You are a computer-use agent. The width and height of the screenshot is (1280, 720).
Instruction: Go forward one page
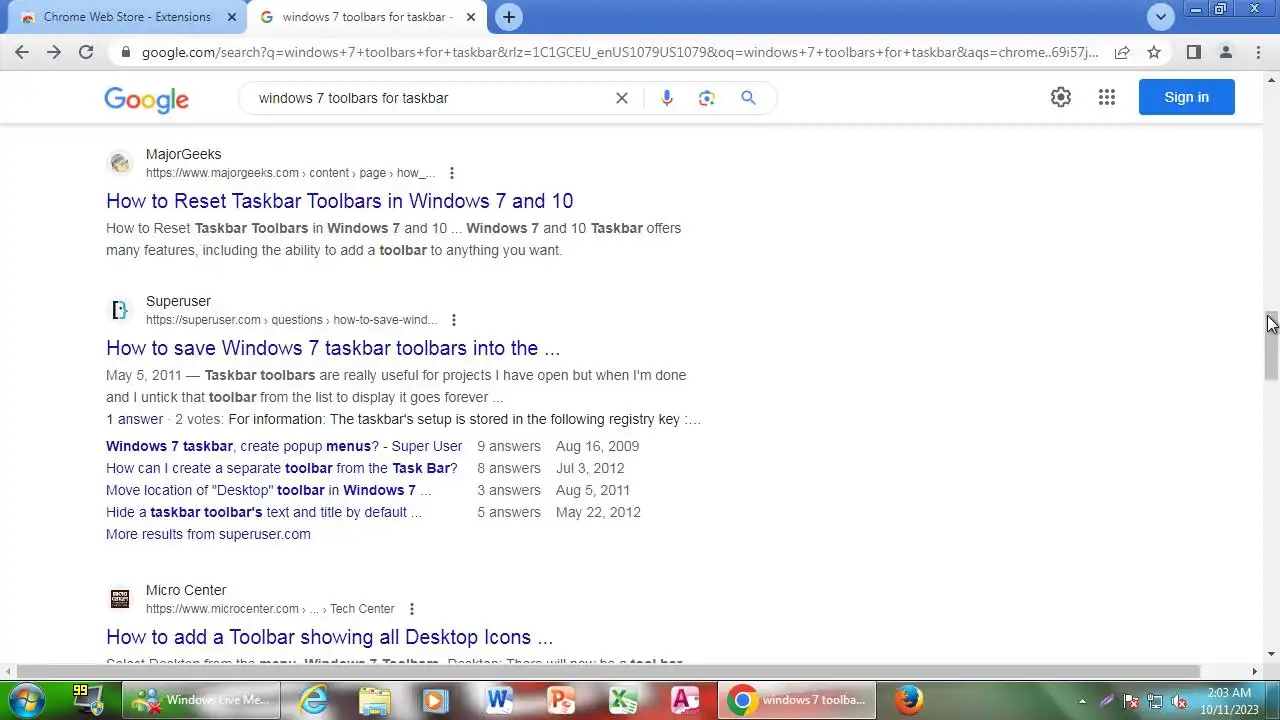pyautogui.click(x=54, y=52)
